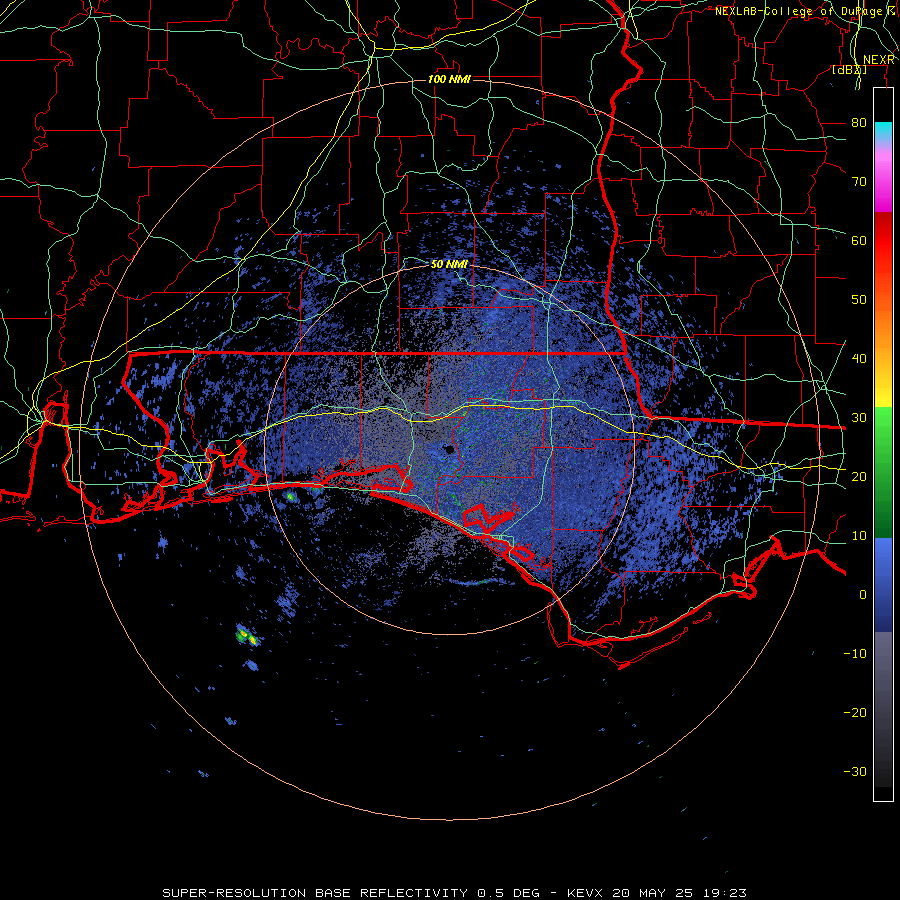Image resolution: width=900 pixels, height=900 pixels.
Task: Click the 60 value on dBZ scale
Action: click(x=859, y=240)
